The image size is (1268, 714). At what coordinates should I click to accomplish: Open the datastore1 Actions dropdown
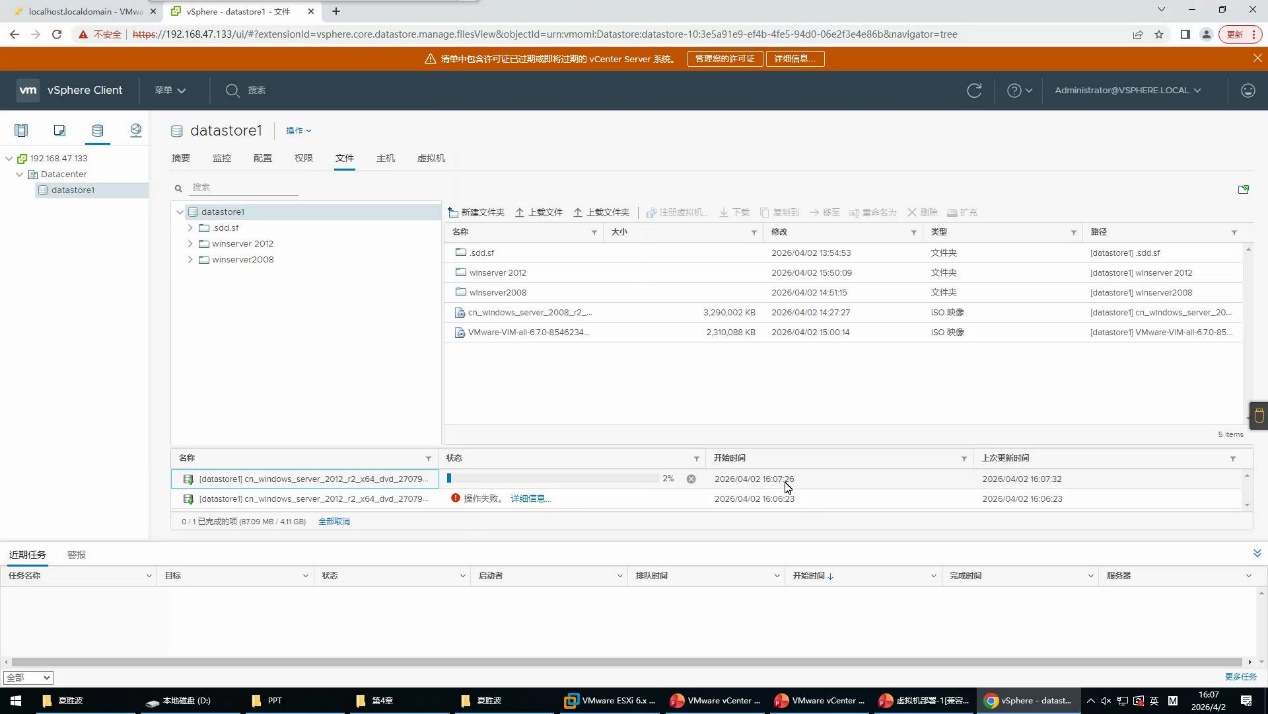point(299,131)
